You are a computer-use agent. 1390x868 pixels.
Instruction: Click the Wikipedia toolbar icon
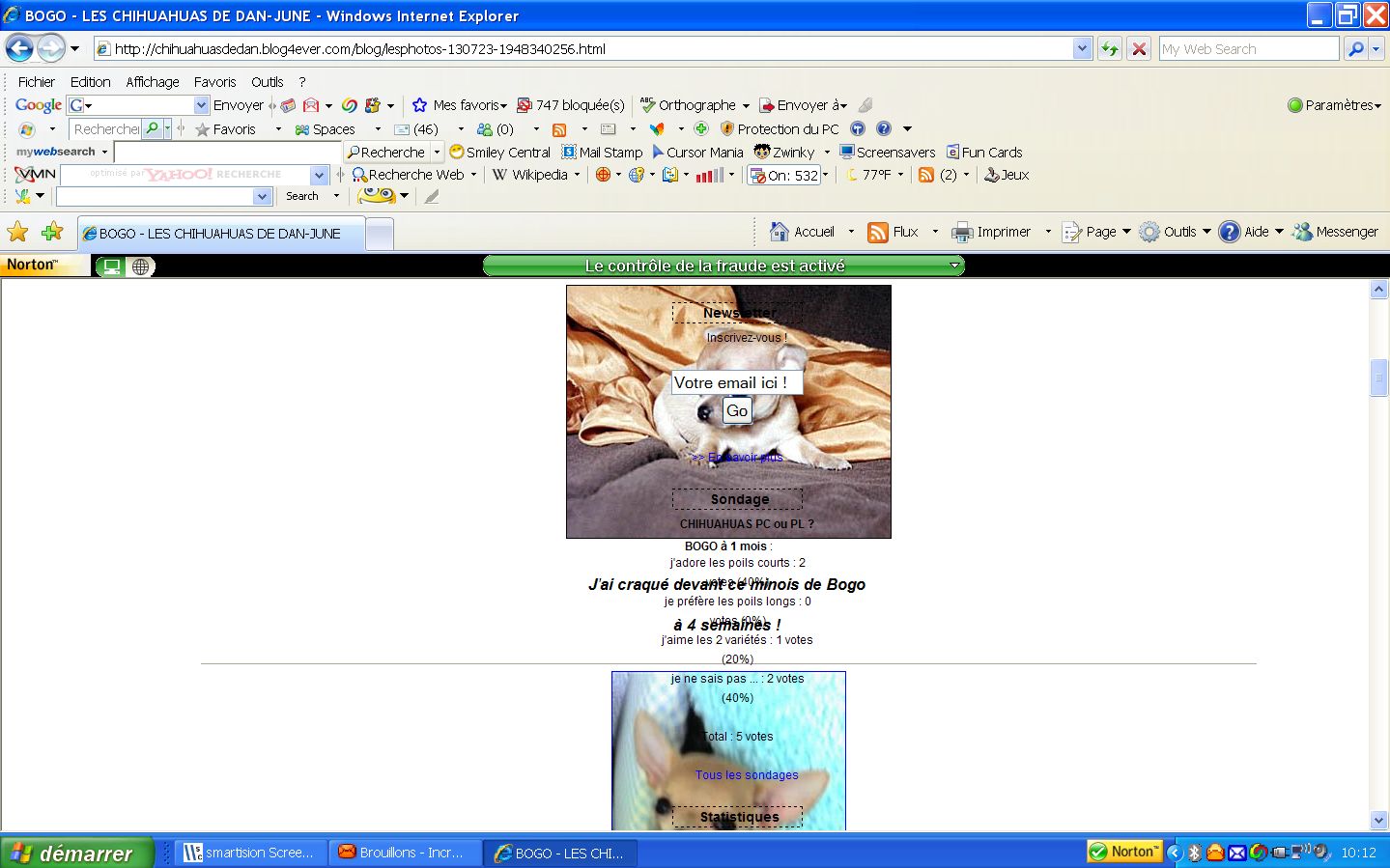coord(499,175)
